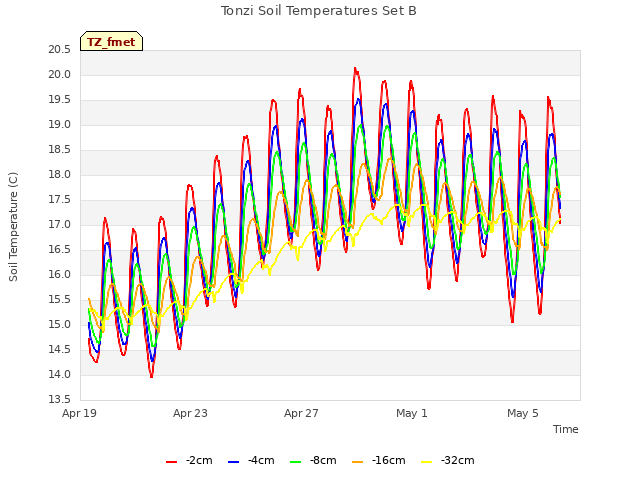Click the Soil Temperature (C) axis label
640x480 pixels.
tap(13, 227)
